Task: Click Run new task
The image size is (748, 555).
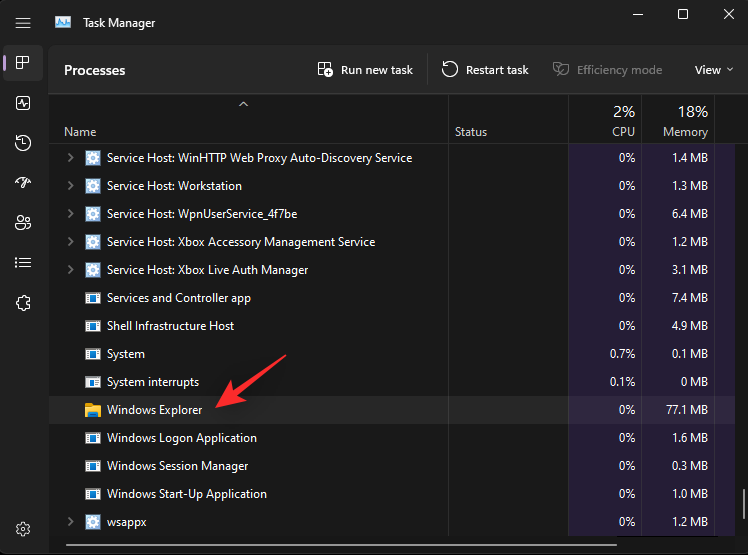Action: (x=365, y=70)
